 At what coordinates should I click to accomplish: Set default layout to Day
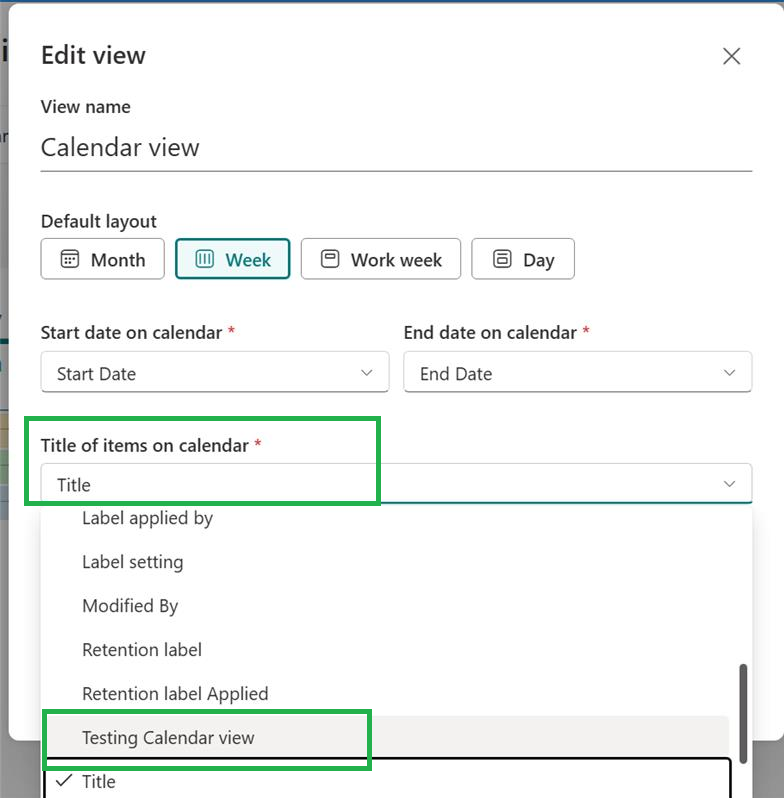pyautogui.click(x=523, y=259)
